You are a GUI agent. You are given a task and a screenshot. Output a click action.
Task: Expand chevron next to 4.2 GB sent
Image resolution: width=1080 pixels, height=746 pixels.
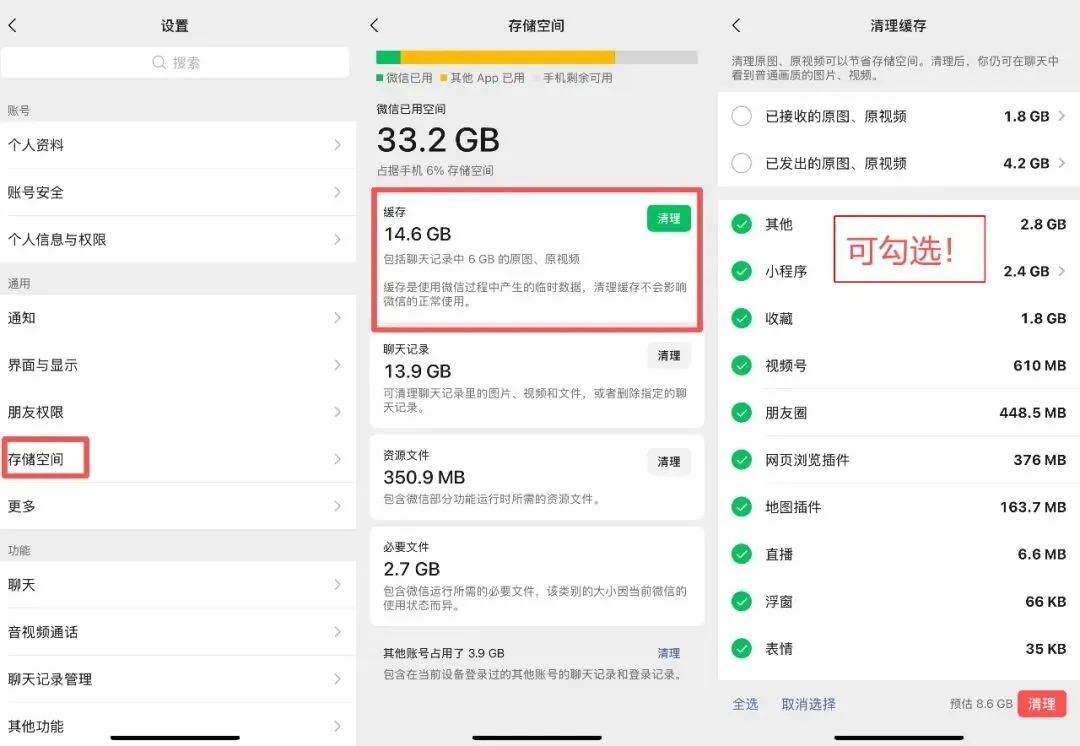tap(1061, 163)
